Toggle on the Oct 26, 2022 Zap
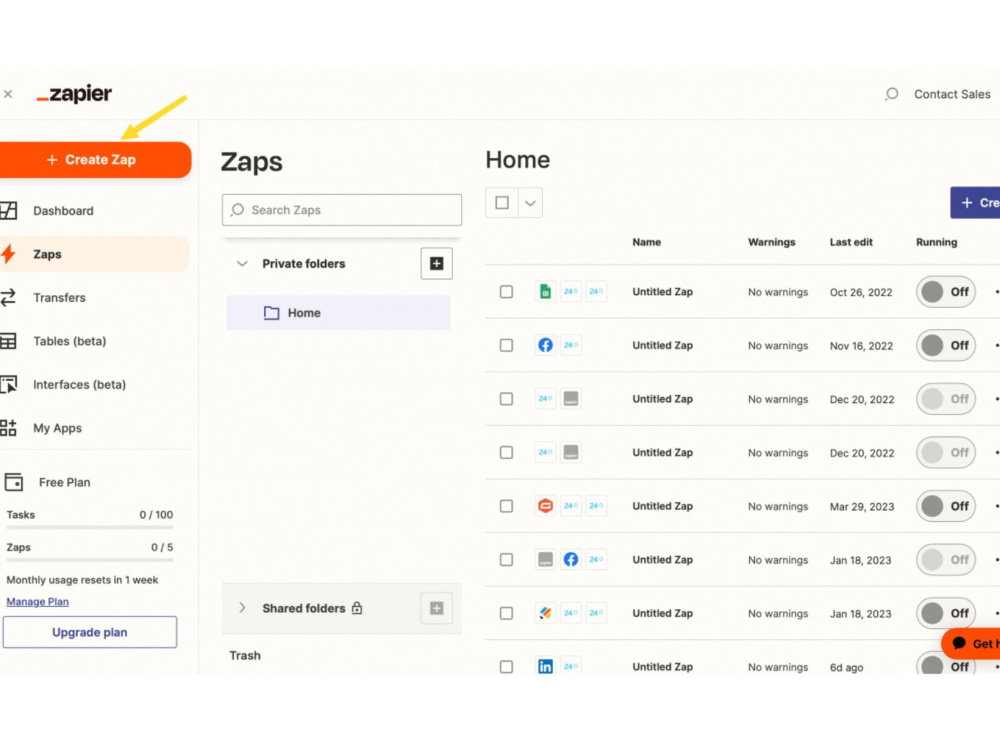Screen dimensions: 1000x750 tap(946, 292)
